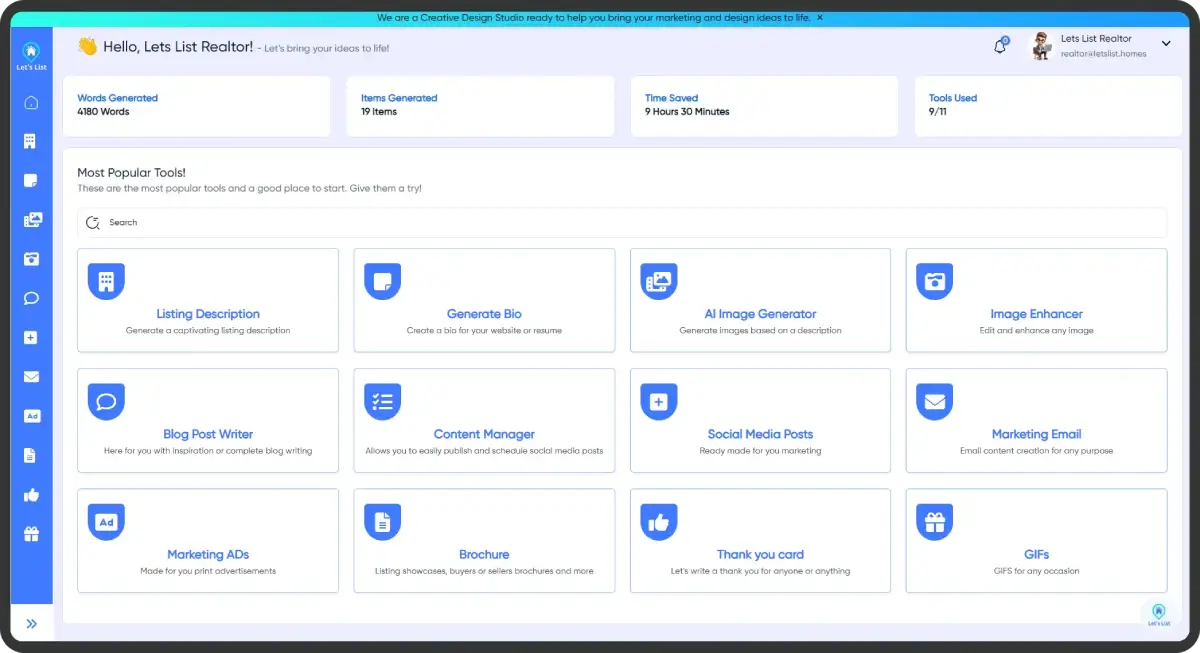
Task: Launch the AI Image Generator tool
Action: coord(760,300)
